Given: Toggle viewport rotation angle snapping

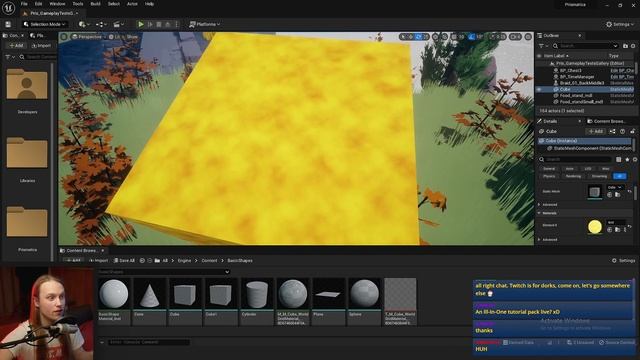Looking at the screenshot, I should coord(471,37).
